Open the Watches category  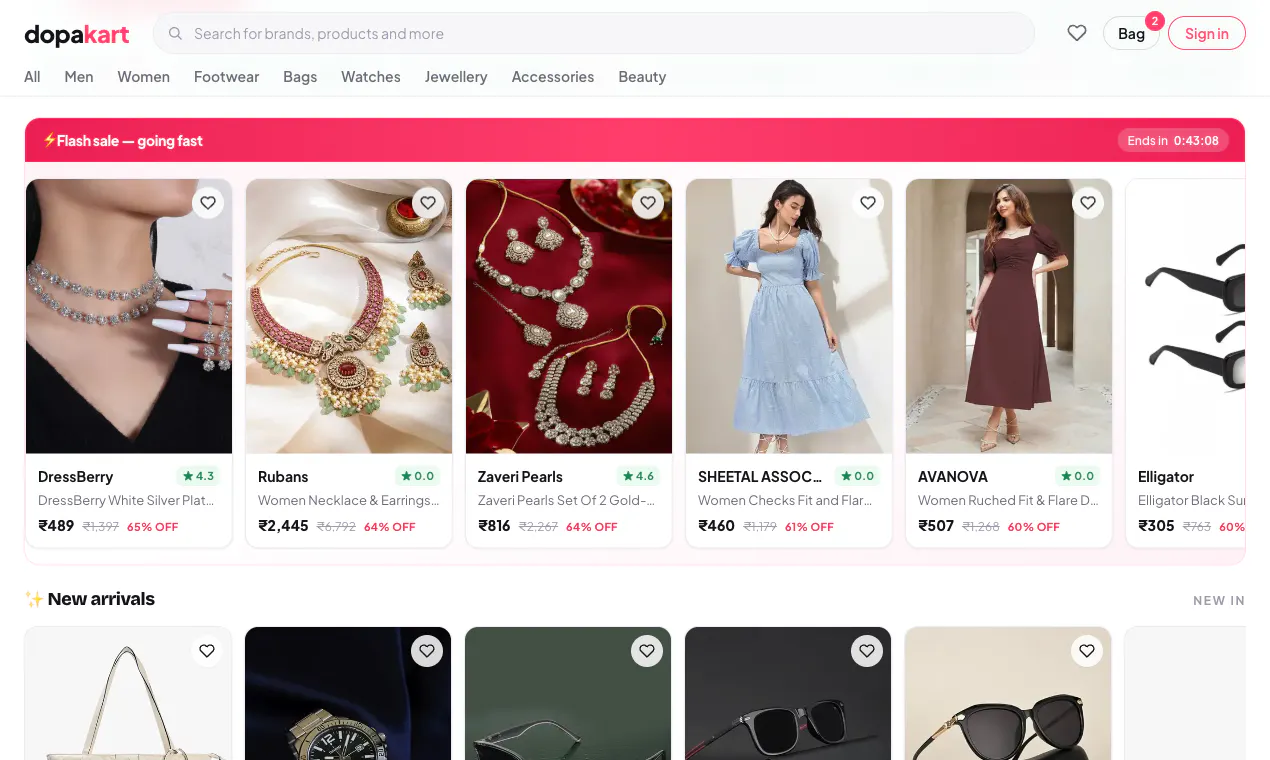(371, 77)
